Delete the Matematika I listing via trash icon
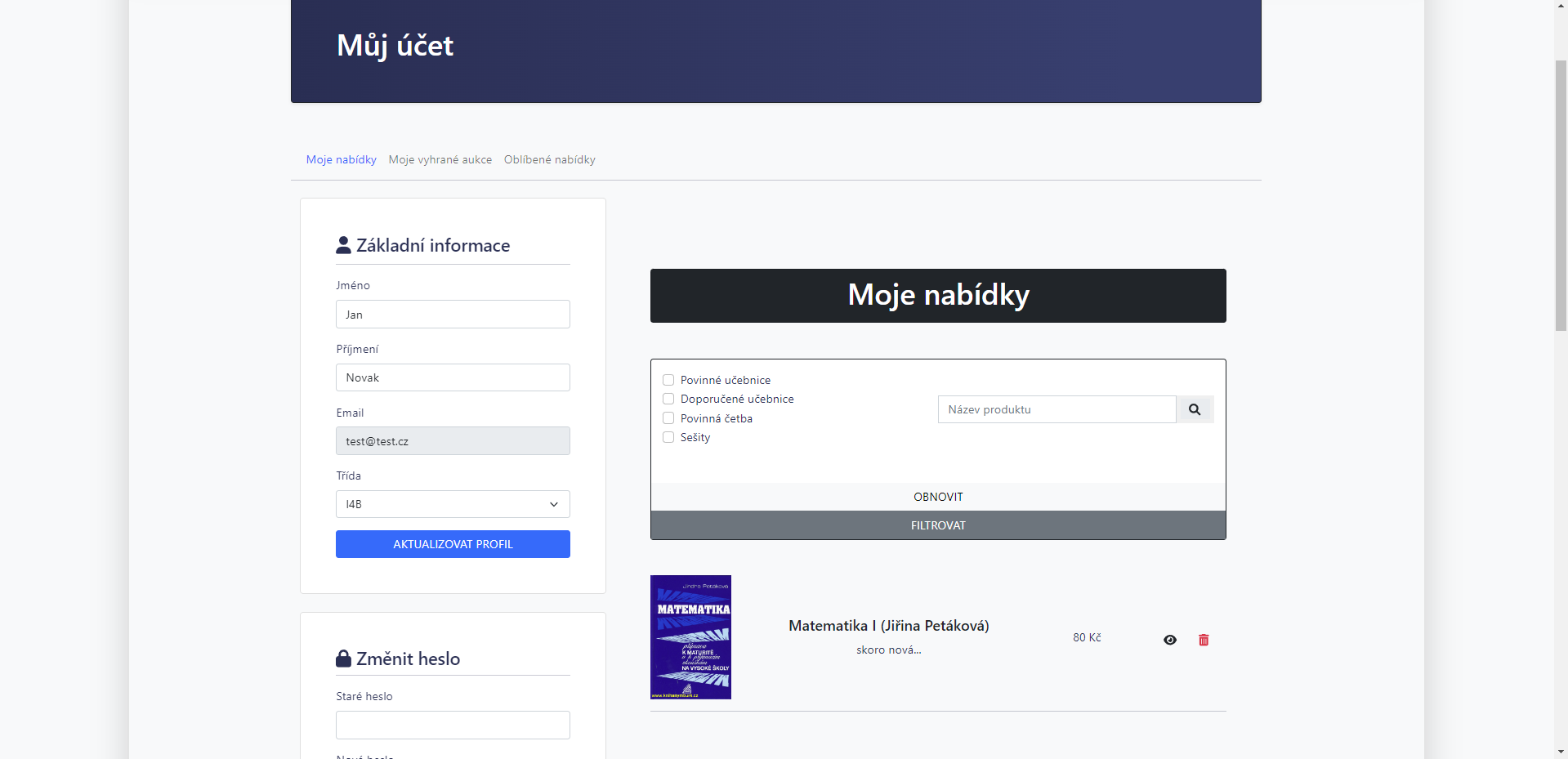This screenshot has height=759, width=1568. pos(1203,640)
